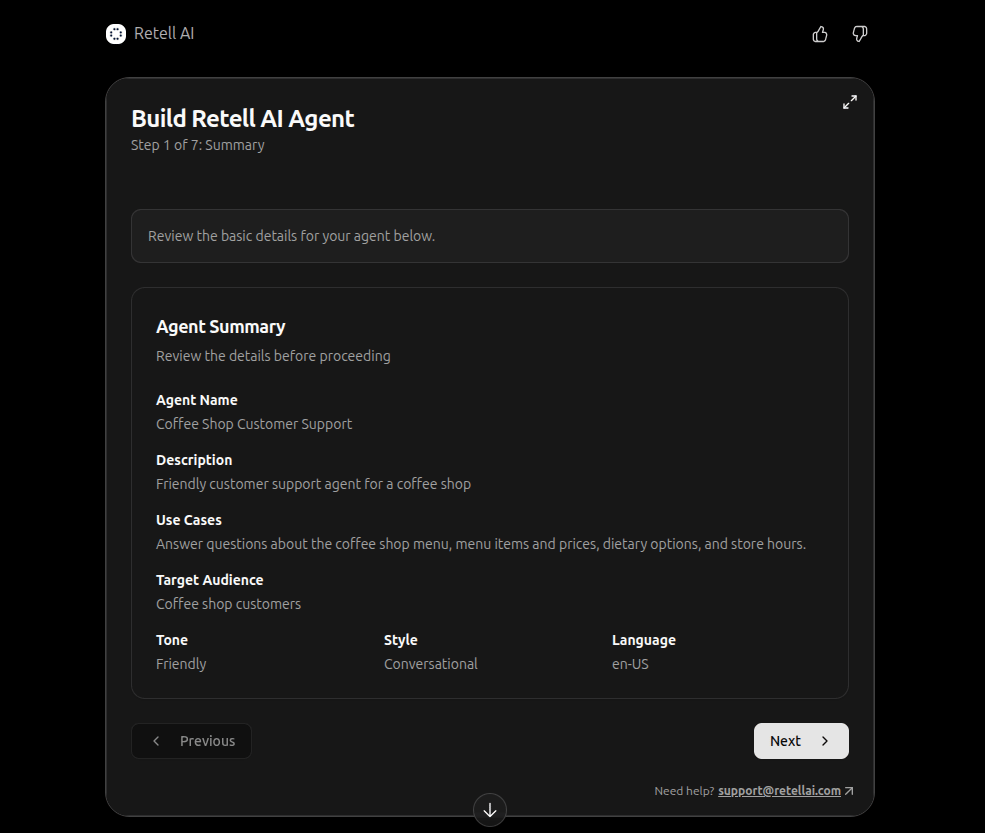The width and height of the screenshot is (985, 833).
Task: Click the 'Coffee shop customers' value
Action: pyautogui.click(x=229, y=604)
